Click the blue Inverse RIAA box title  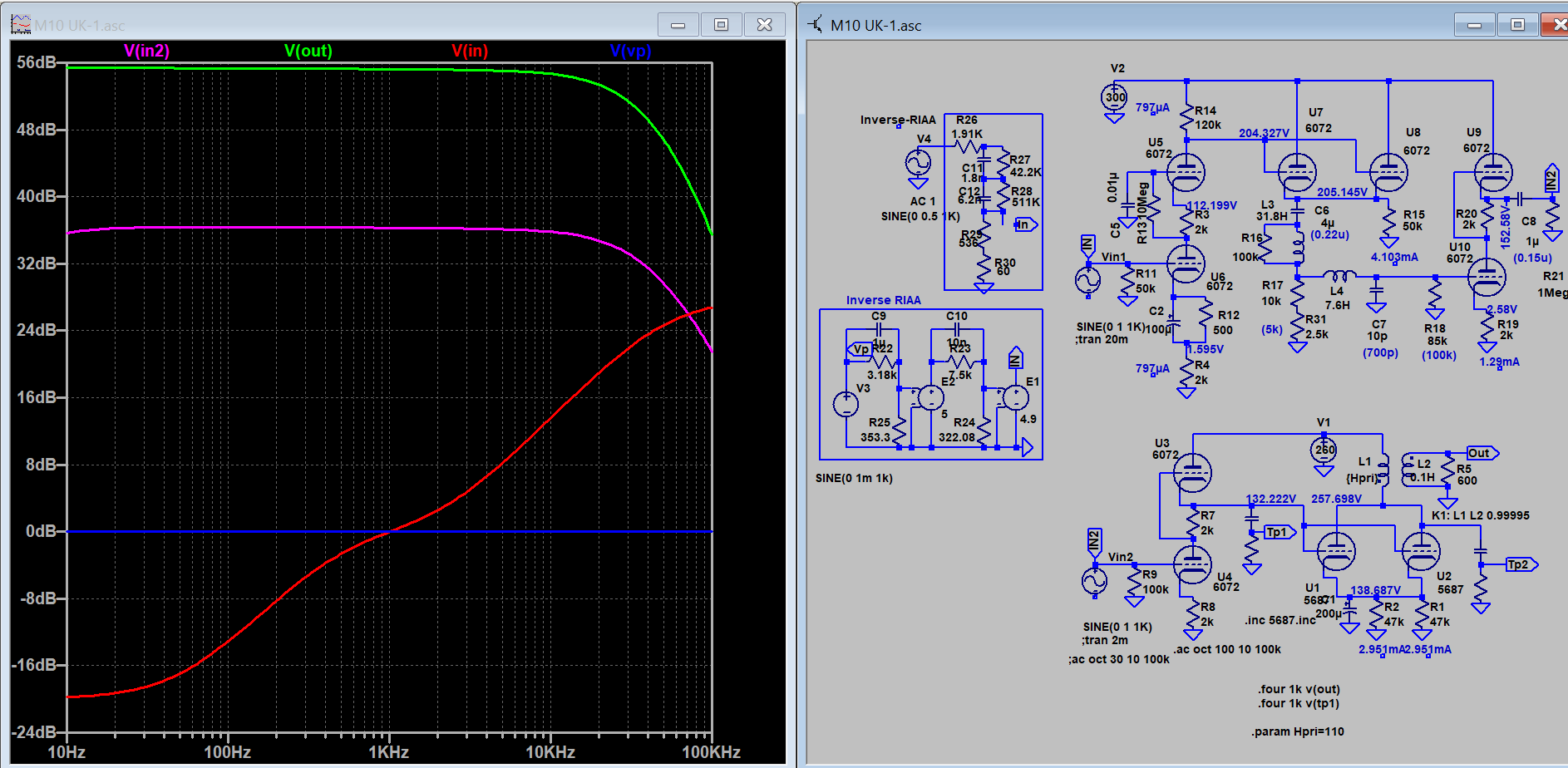tap(883, 300)
